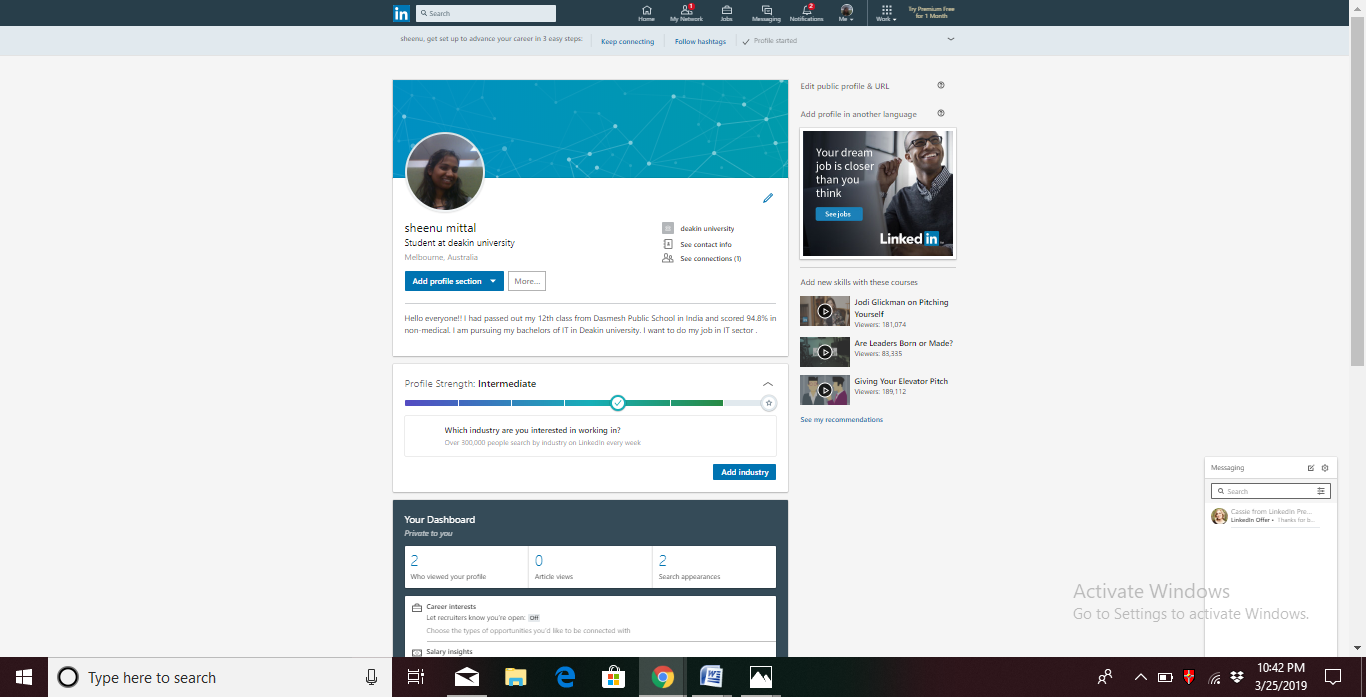The width and height of the screenshot is (1366, 697).
Task: Open the My Network icon
Action: coord(686,12)
